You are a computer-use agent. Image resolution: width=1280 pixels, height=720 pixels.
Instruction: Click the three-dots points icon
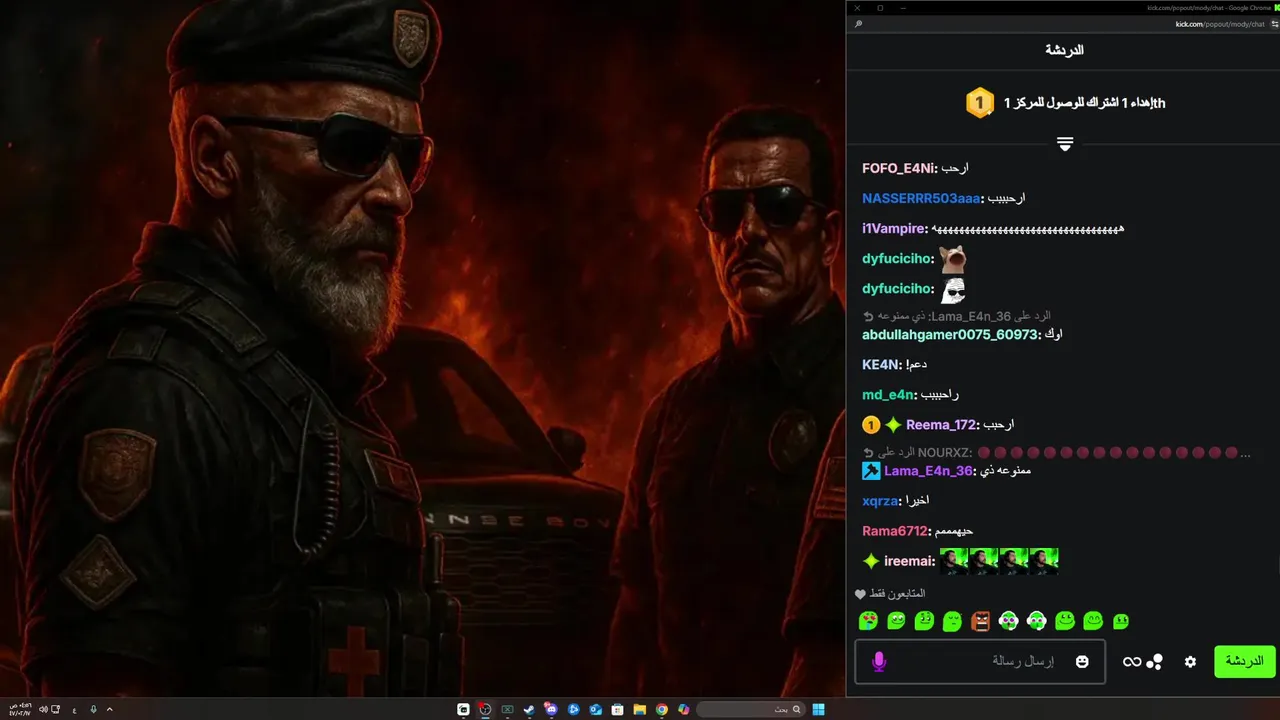point(1155,662)
